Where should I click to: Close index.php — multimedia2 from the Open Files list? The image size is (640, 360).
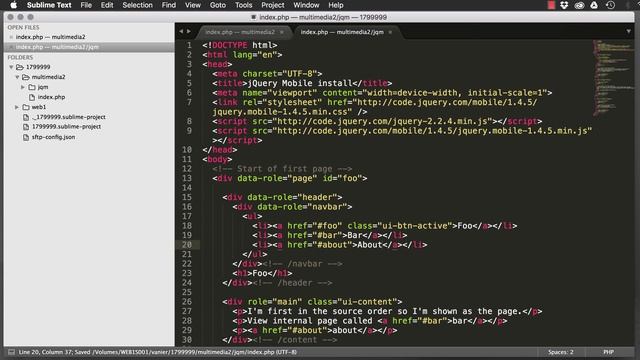coord(11,37)
